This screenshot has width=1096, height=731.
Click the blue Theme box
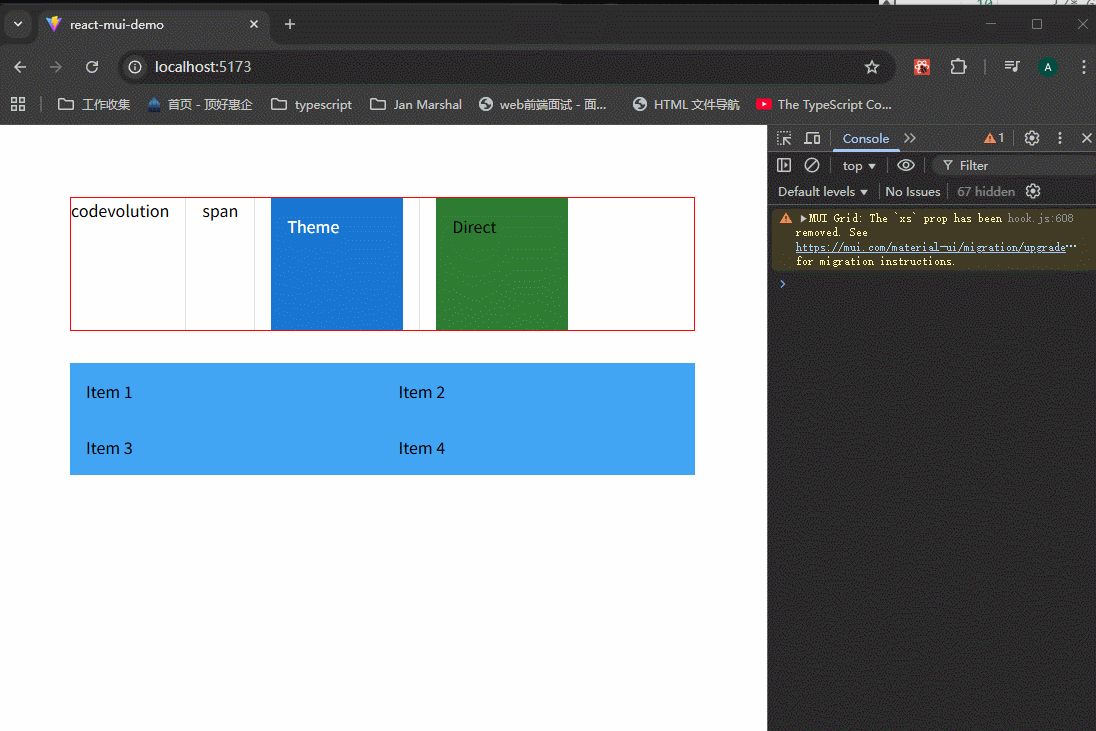tap(337, 264)
